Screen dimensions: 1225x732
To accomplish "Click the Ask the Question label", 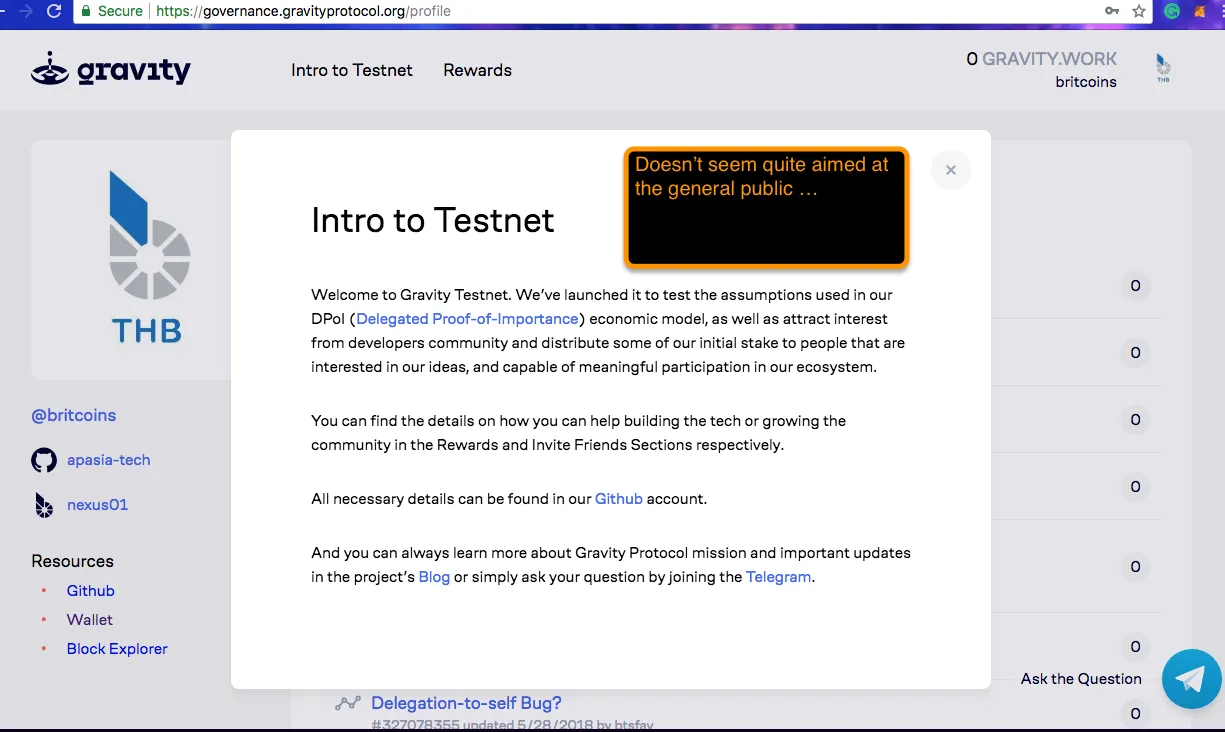I will (x=1081, y=679).
